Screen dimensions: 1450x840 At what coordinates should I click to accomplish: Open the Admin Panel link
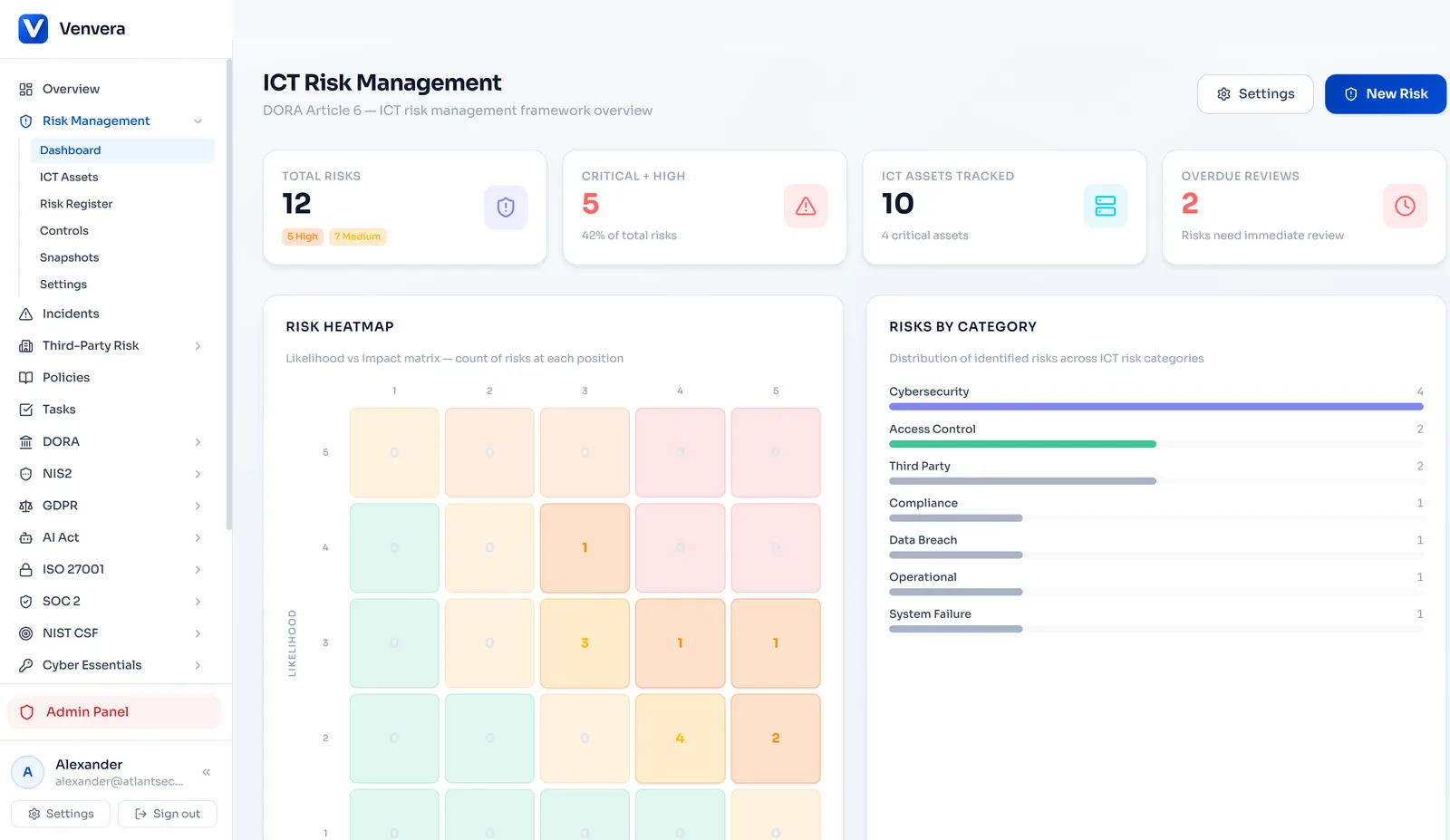click(114, 712)
